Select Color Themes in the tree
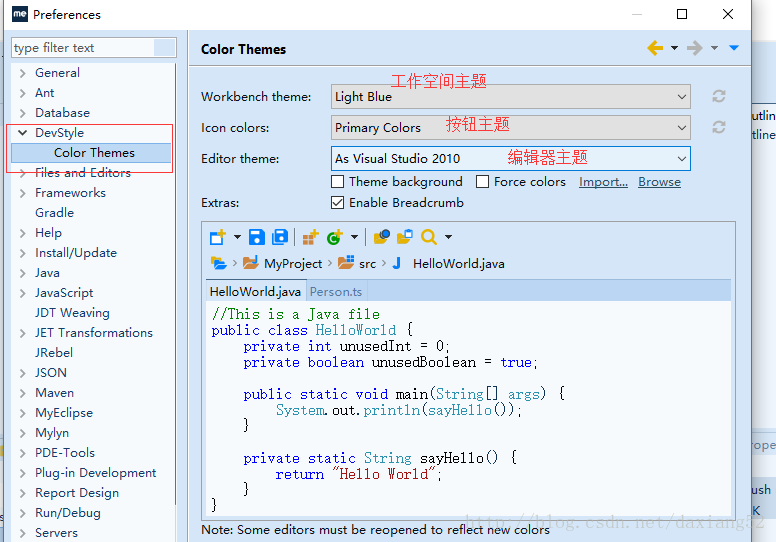Image resolution: width=776 pixels, height=542 pixels. (x=94, y=152)
